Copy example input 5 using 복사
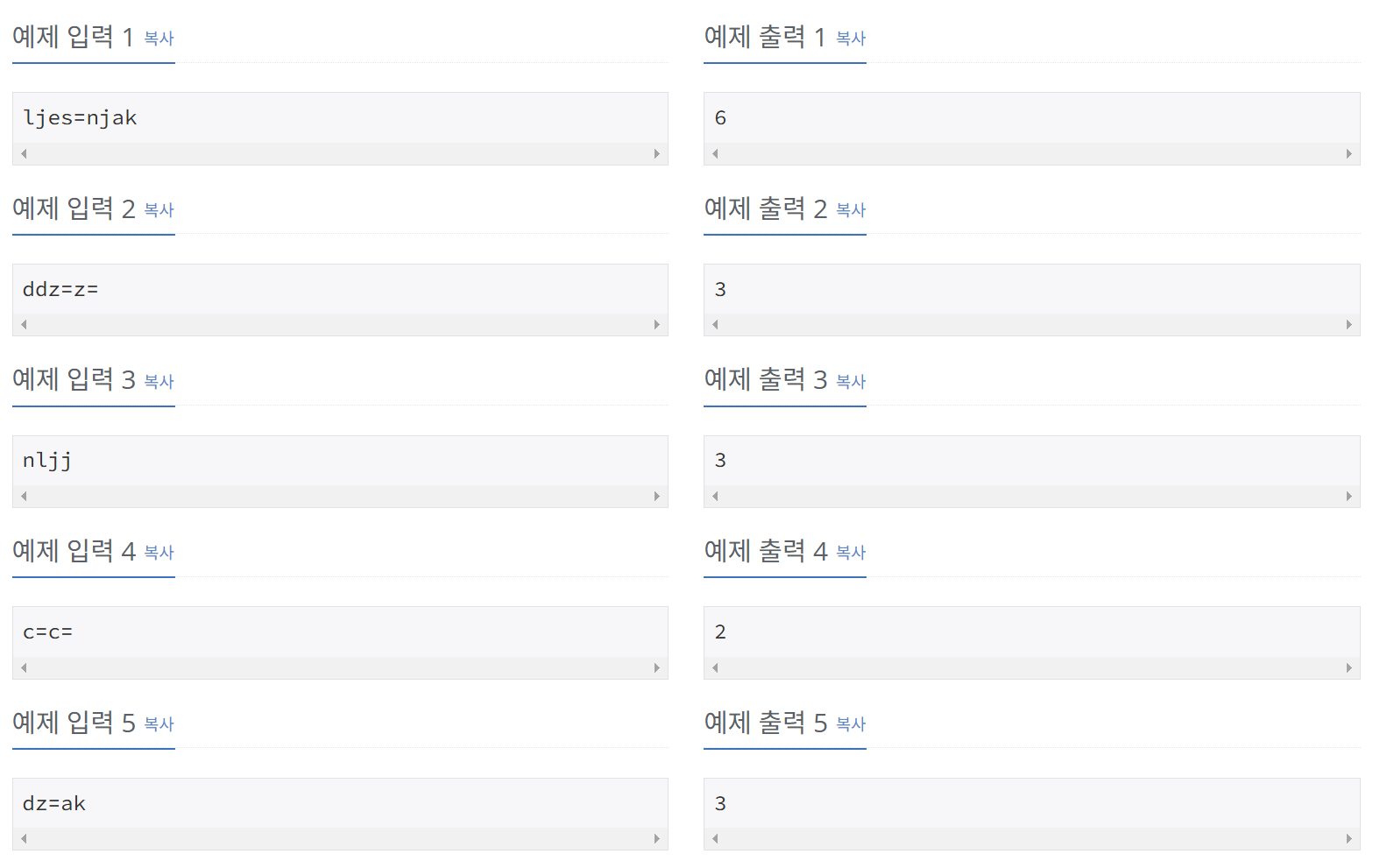This screenshot has width=1380, height=868. (x=159, y=724)
